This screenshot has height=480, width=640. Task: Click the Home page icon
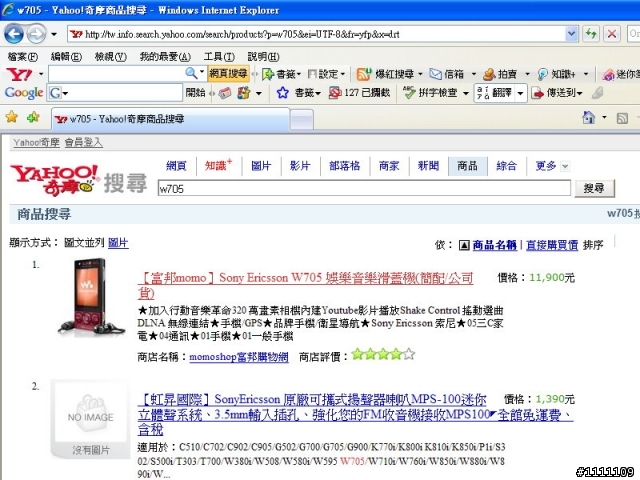coord(589,118)
